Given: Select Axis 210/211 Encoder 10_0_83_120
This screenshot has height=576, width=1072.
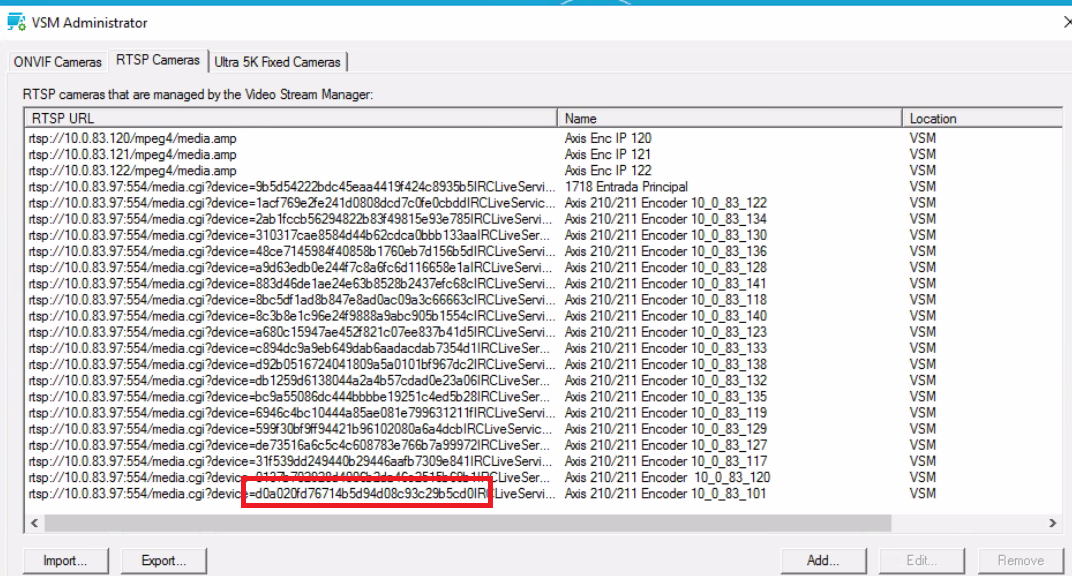Looking at the screenshot, I should coord(667,478).
